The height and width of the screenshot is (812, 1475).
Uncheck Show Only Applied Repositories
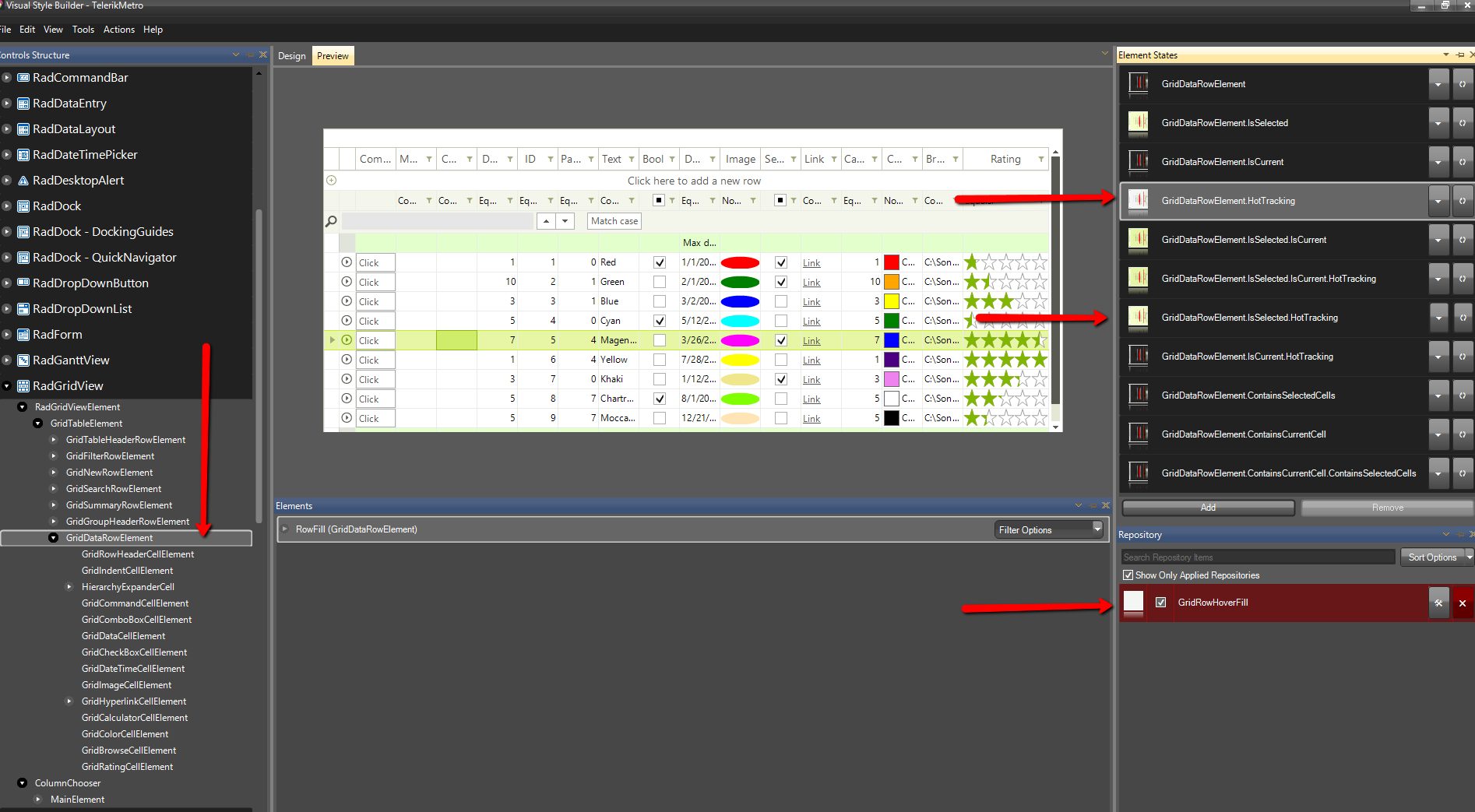[1128, 575]
